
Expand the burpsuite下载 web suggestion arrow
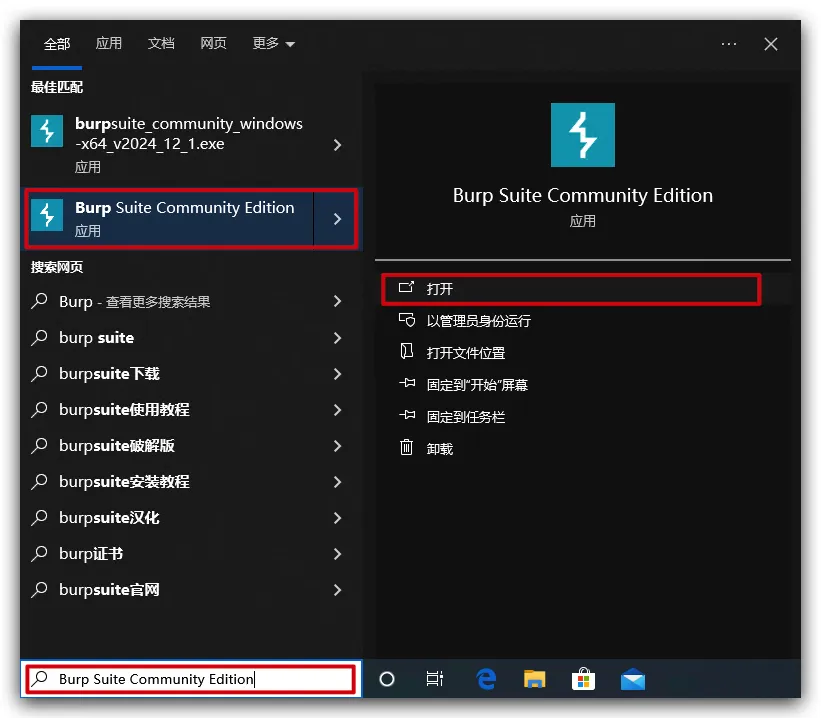point(337,374)
